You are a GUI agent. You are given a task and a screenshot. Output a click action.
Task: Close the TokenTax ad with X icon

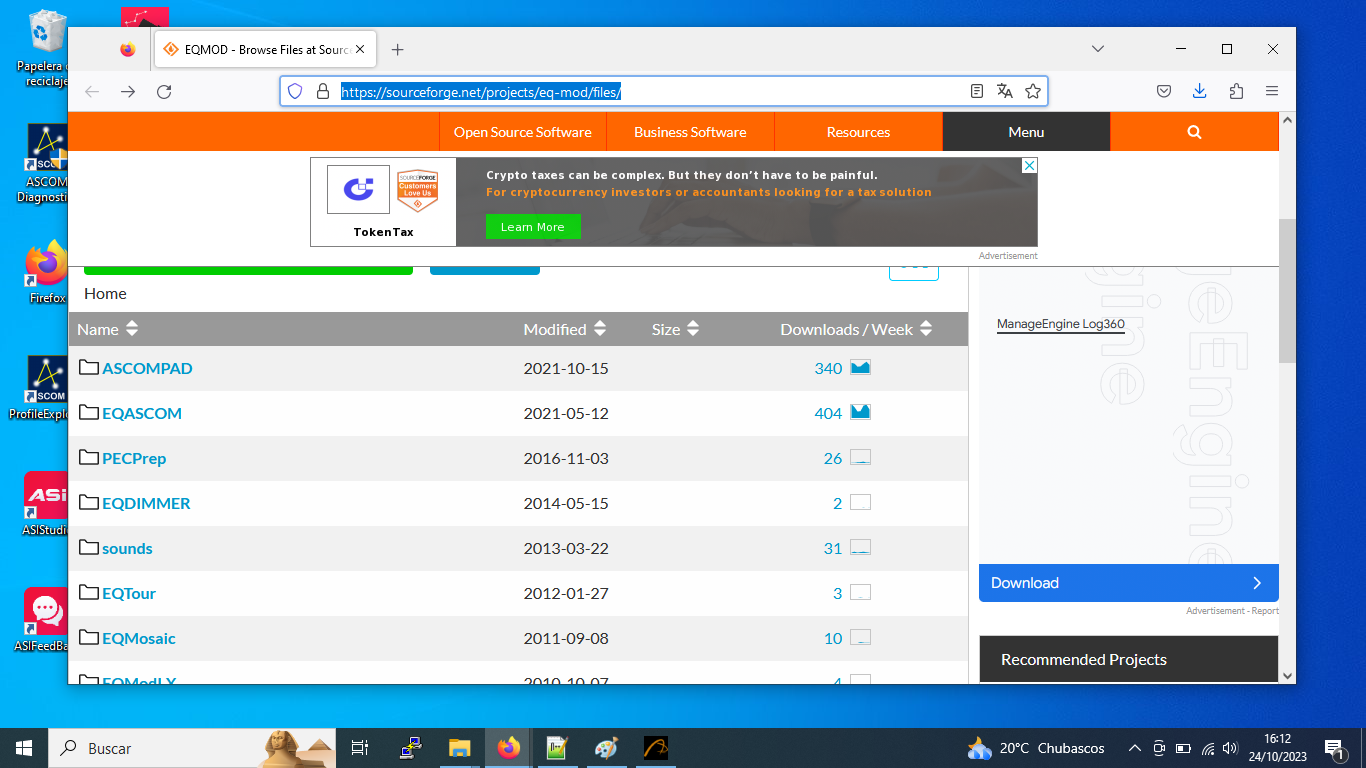click(1029, 166)
